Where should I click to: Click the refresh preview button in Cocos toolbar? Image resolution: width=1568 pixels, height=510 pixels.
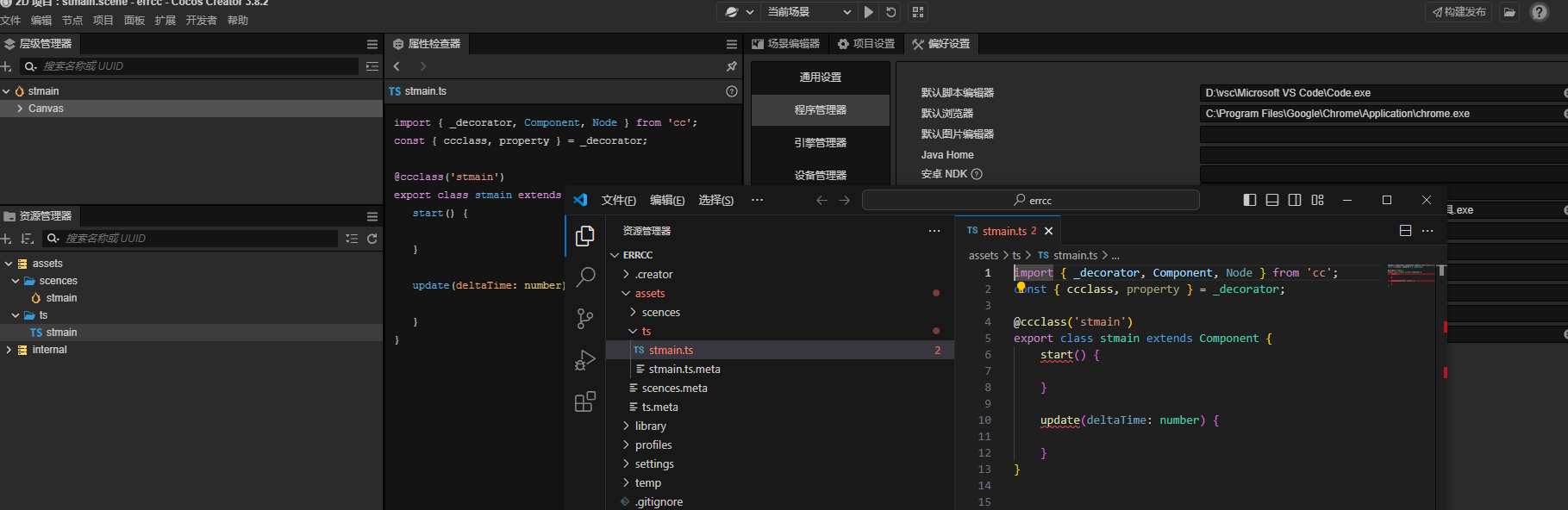(891, 12)
